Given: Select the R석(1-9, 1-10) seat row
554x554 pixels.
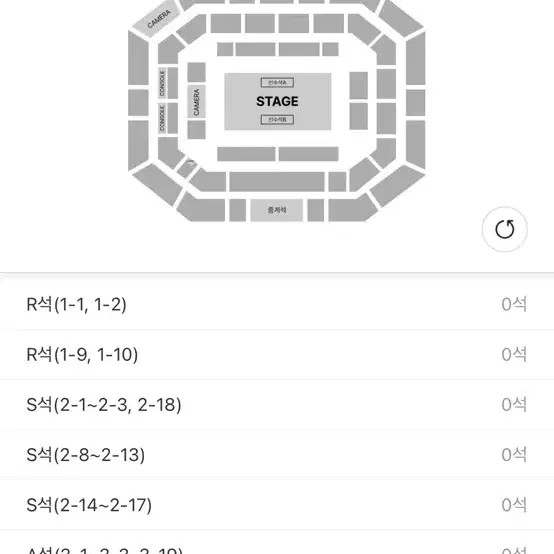Looking at the screenshot, I should pos(277,354).
